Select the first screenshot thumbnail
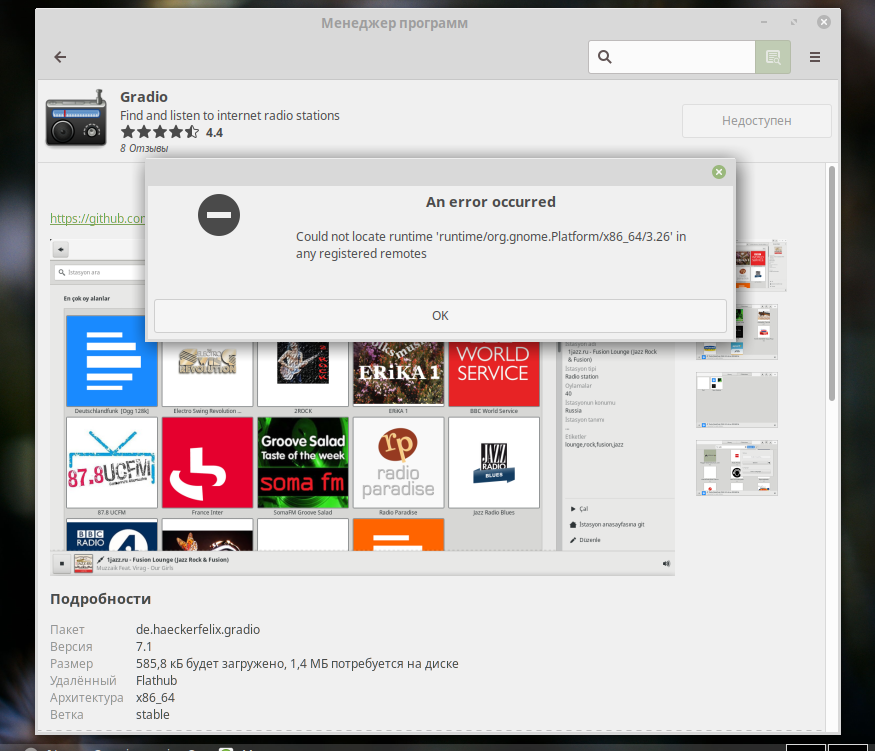Screen dimensions: 875x751 click(760, 265)
